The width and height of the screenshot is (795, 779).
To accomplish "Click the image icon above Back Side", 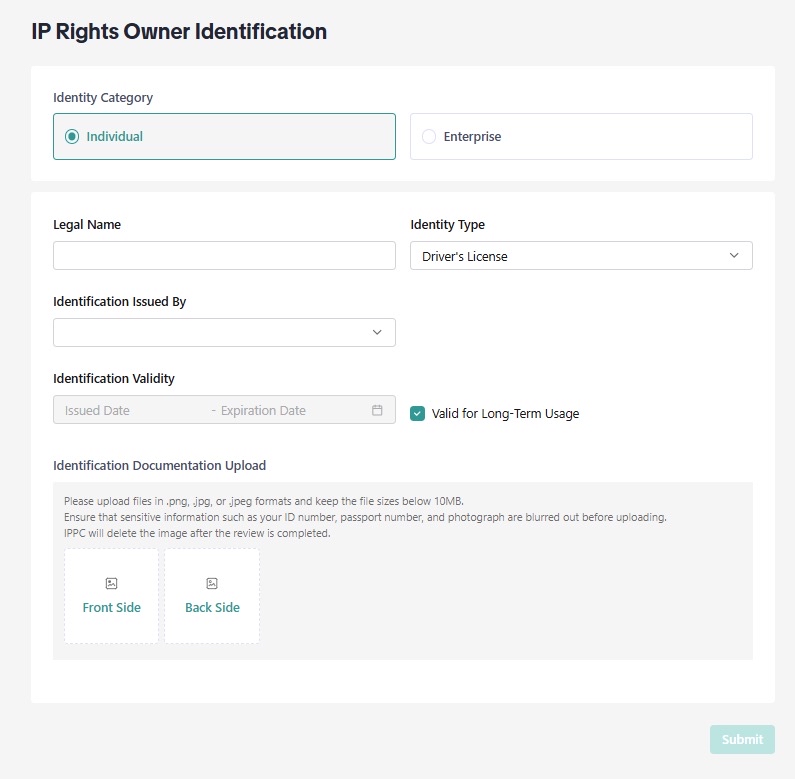I will 212,583.
